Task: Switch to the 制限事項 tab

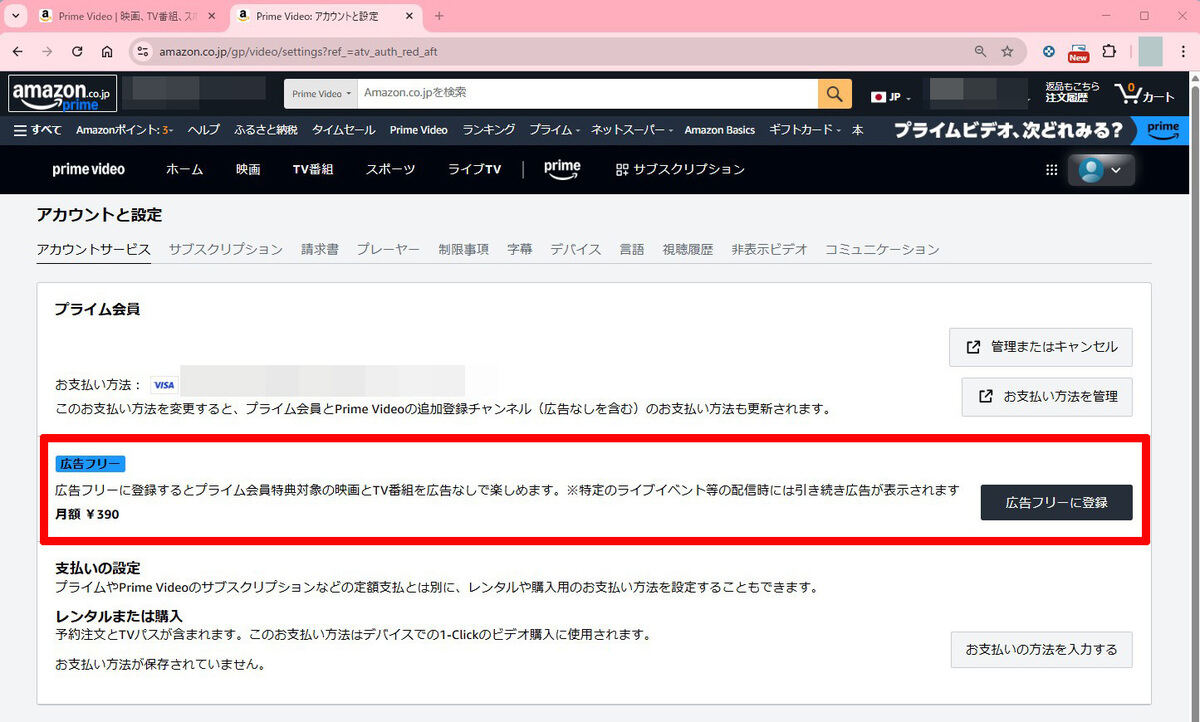Action: click(463, 249)
